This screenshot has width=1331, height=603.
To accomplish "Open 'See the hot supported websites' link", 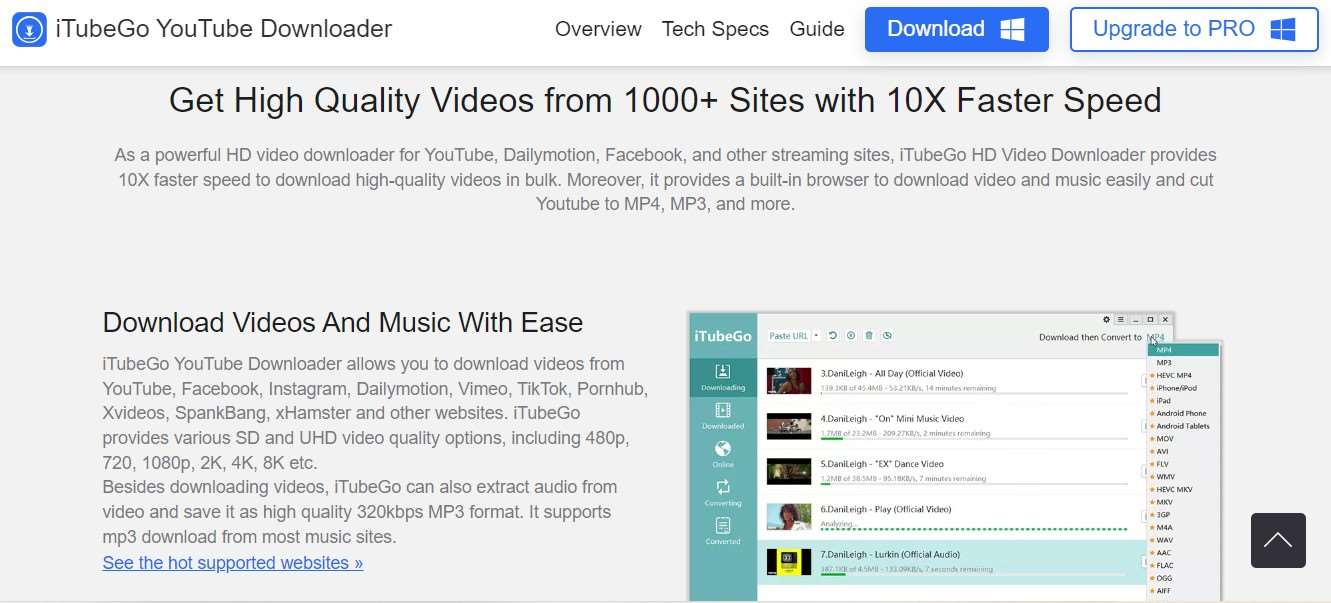I will pos(233,563).
